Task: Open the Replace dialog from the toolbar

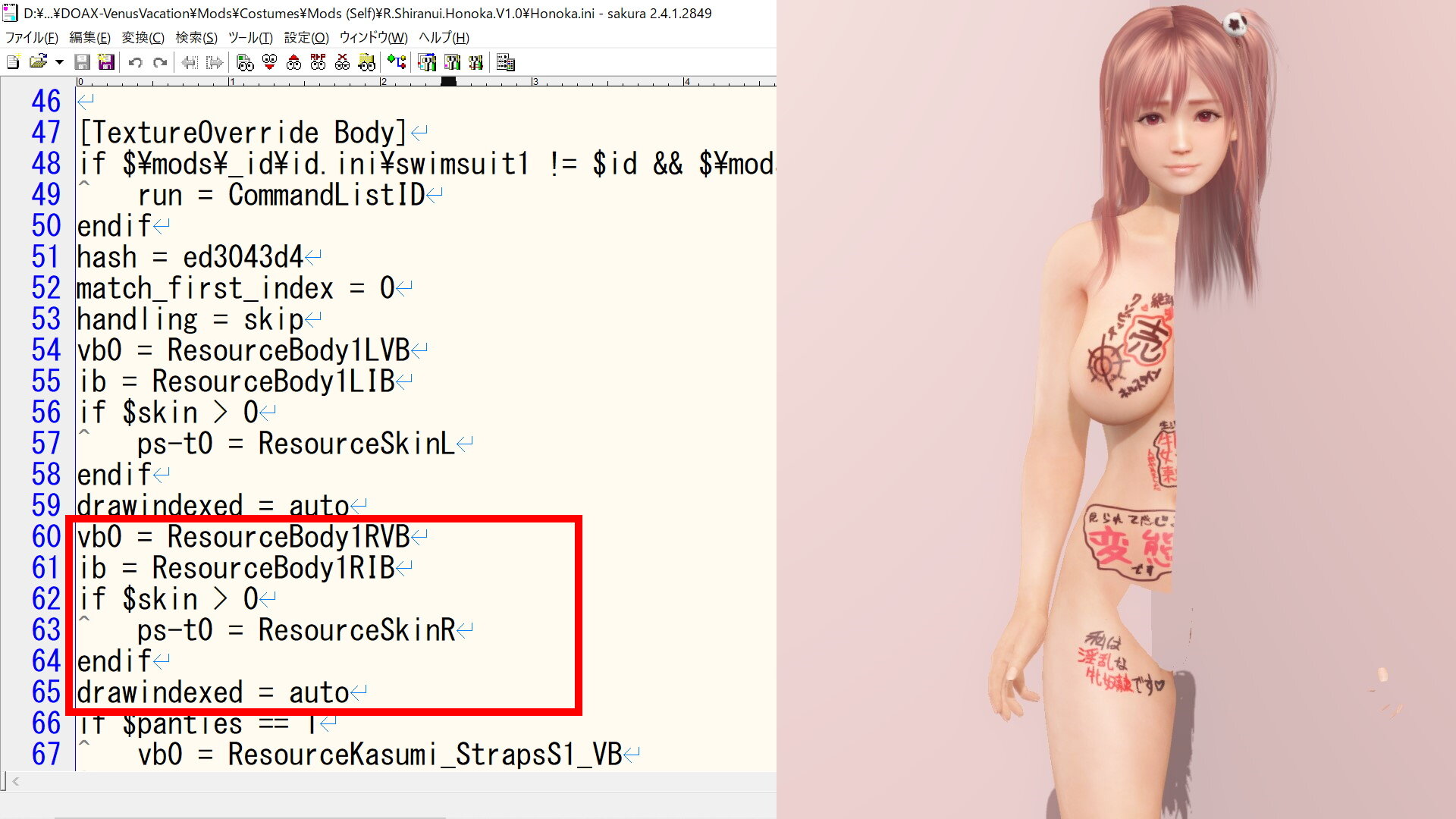Action: [x=318, y=62]
